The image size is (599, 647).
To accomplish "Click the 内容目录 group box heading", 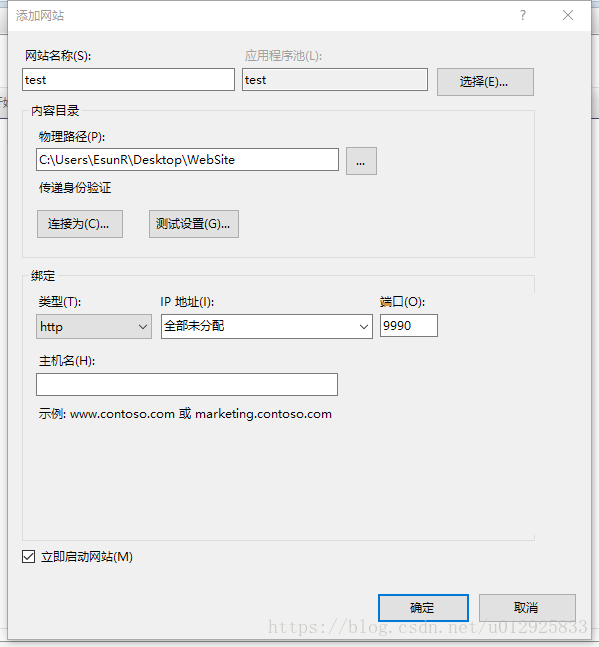I will click(x=55, y=111).
